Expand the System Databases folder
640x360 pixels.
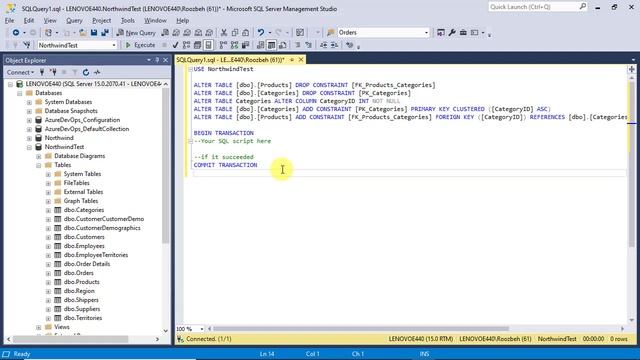pyautogui.click(x=29, y=102)
